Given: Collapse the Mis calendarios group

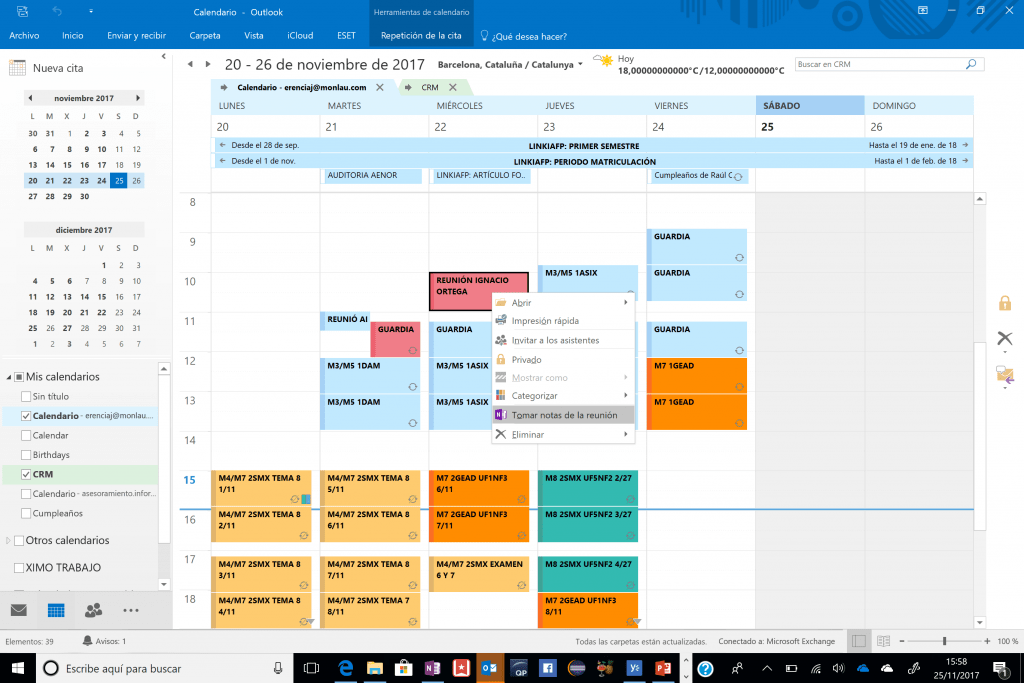Looking at the screenshot, I should (x=8, y=377).
